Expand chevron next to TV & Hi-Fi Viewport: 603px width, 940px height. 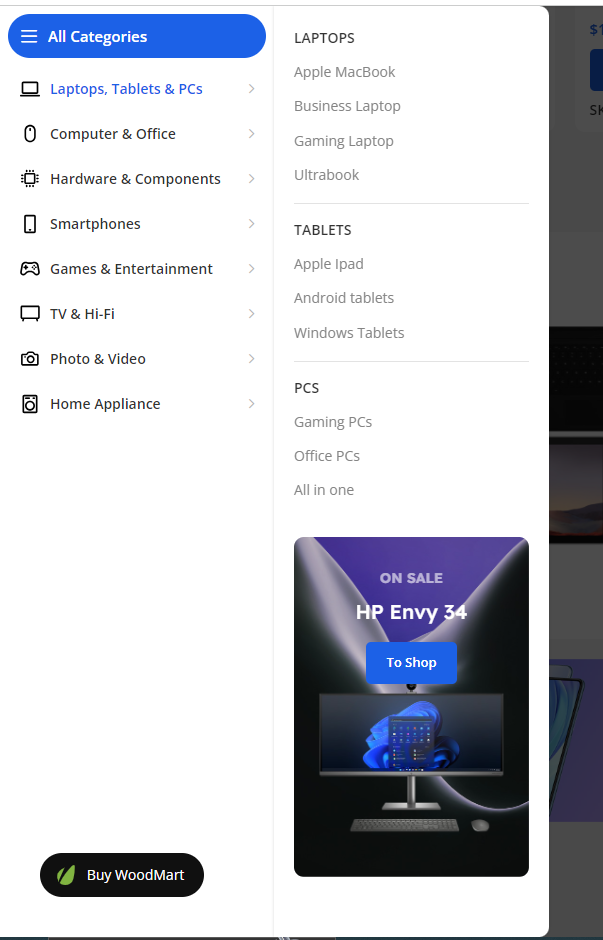[252, 314]
